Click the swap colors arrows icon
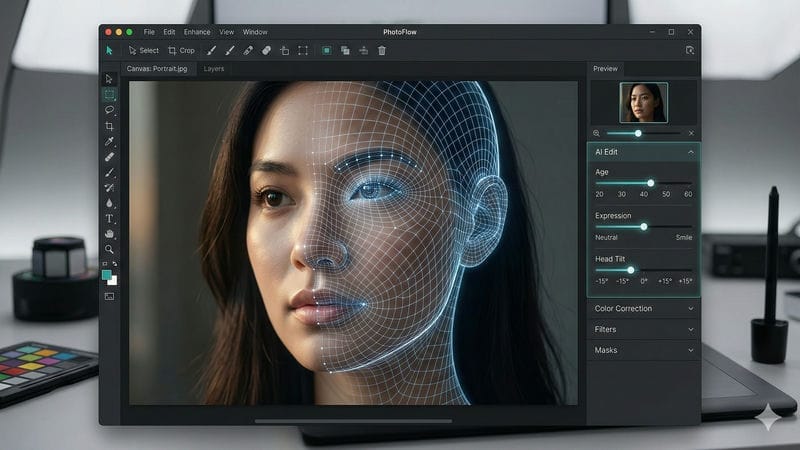This screenshot has width=800, height=450. coord(115,264)
